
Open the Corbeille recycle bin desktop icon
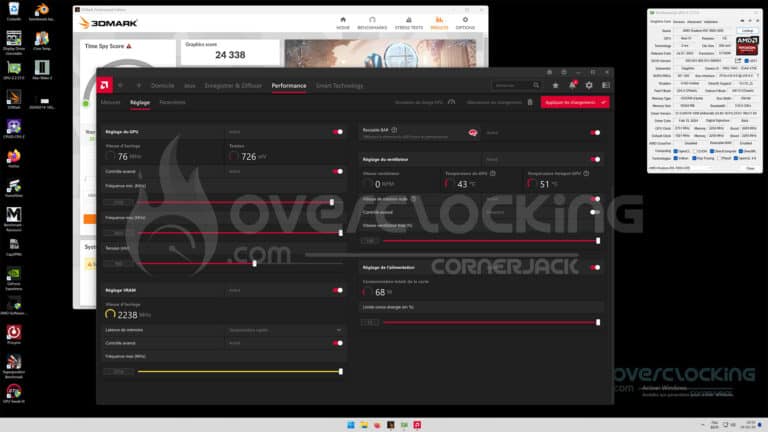(x=14, y=9)
